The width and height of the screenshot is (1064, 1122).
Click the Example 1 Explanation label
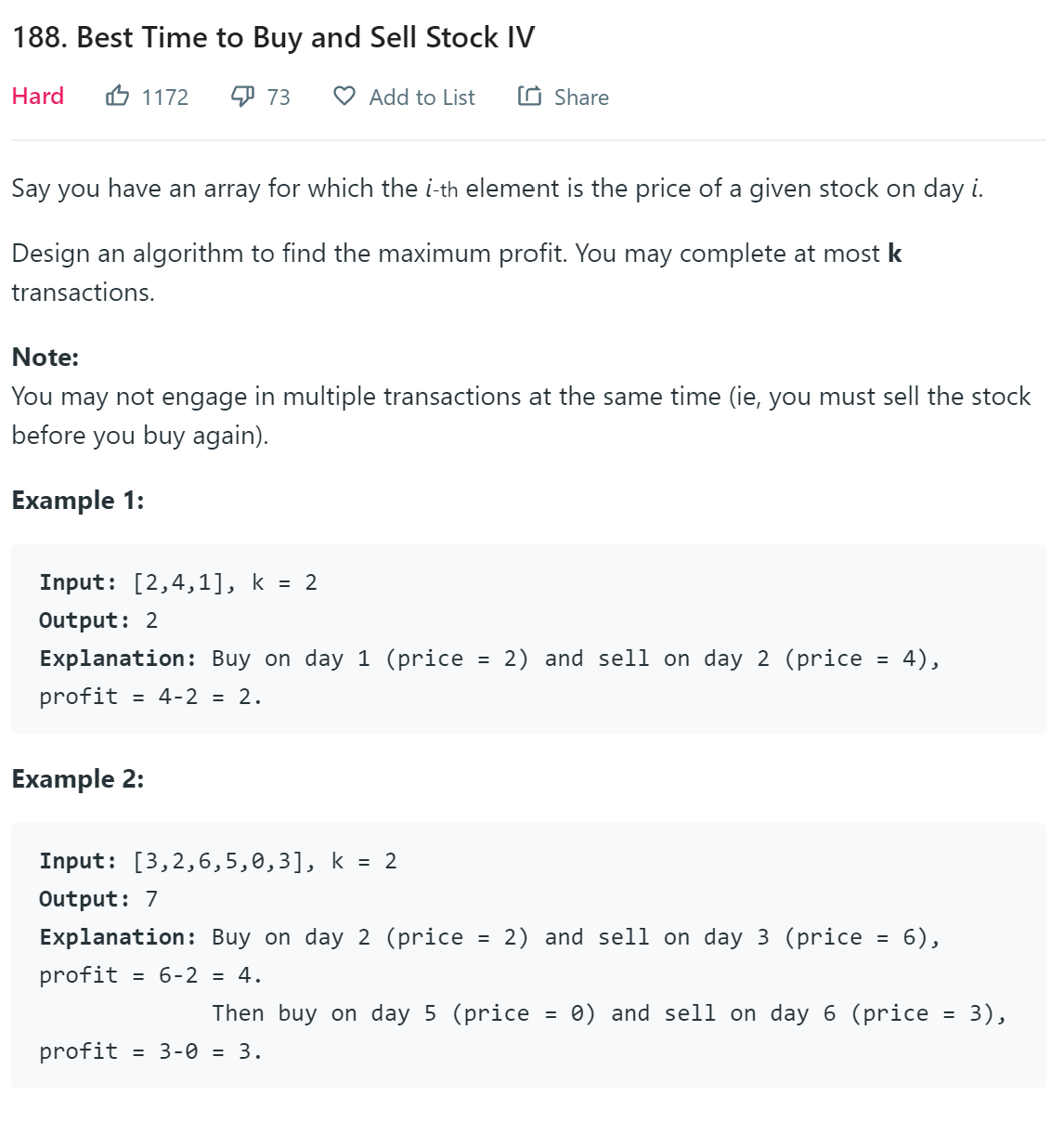point(118,659)
